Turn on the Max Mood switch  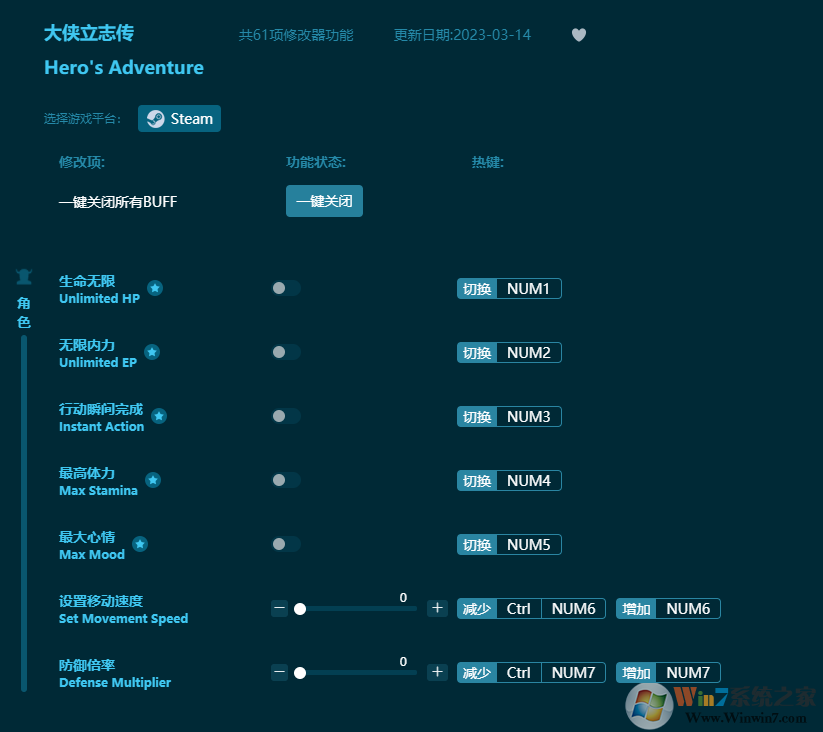pyautogui.click(x=285, y=544)
